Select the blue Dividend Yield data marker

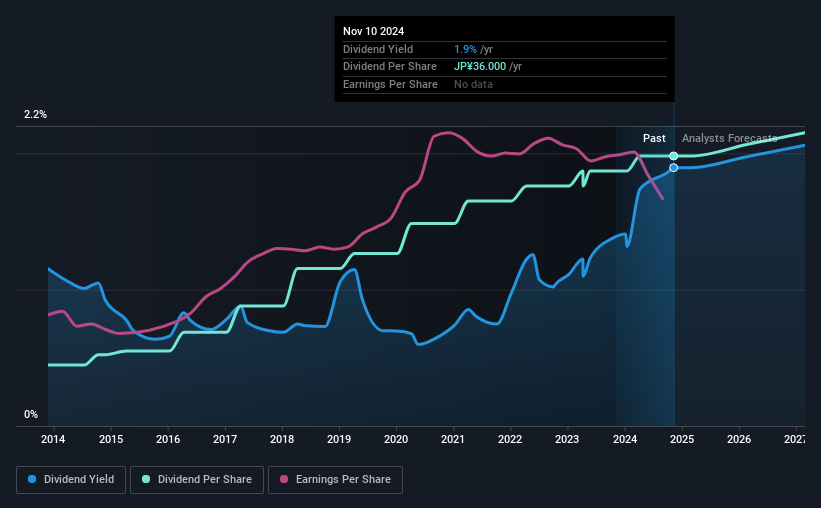tap(674, 168)
